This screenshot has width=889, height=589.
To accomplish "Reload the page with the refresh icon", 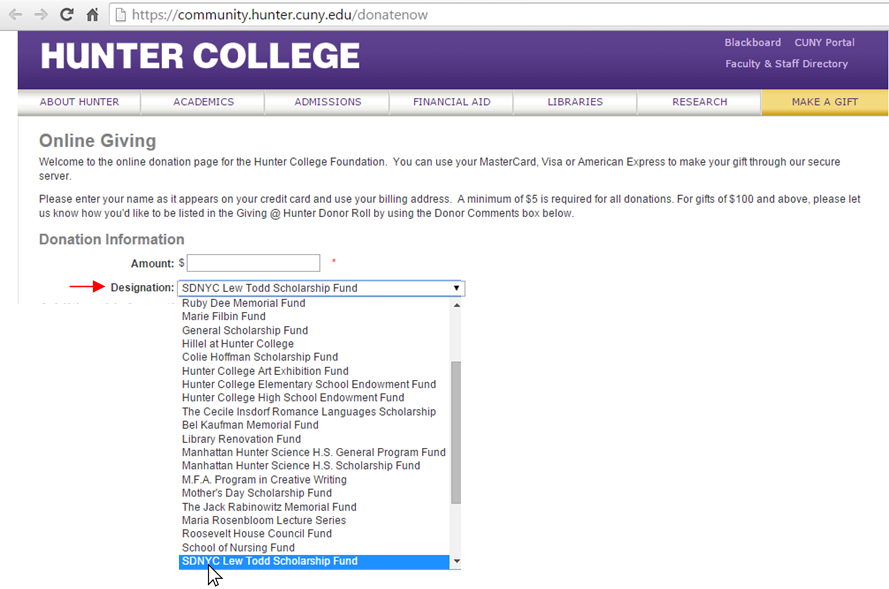I will tap(67, 14).
